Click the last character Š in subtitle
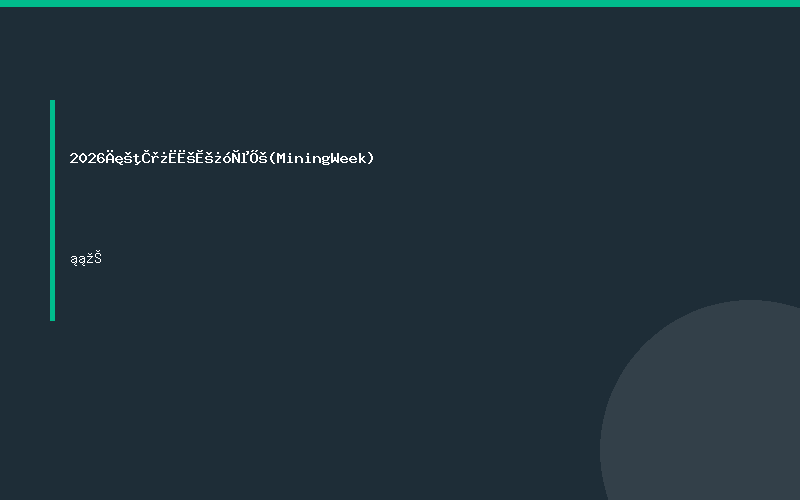Image resolution: width=800 pixels, height=500 pixels. [98, 258]
